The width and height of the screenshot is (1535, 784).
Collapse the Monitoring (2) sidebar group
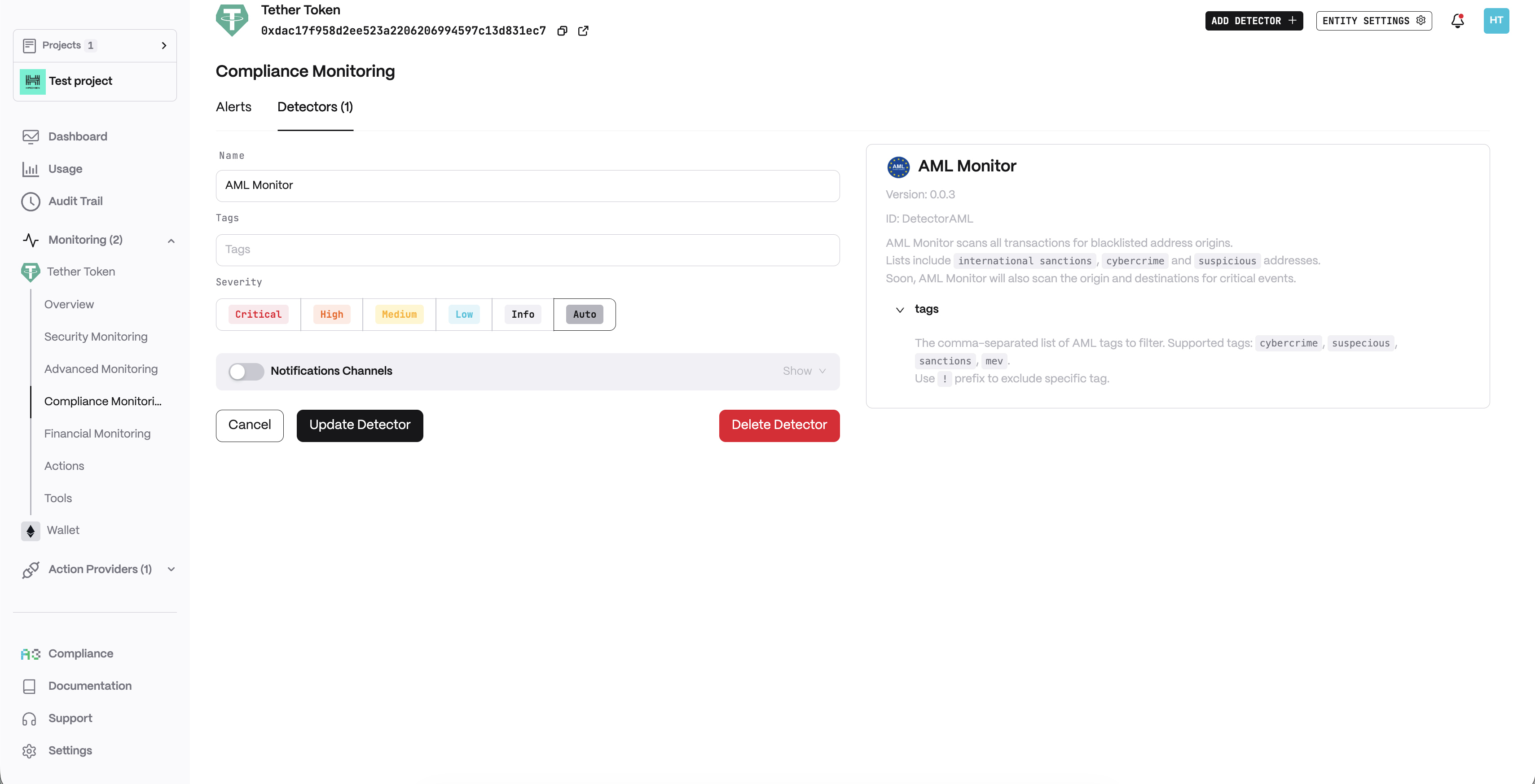[x=171, y=241]
